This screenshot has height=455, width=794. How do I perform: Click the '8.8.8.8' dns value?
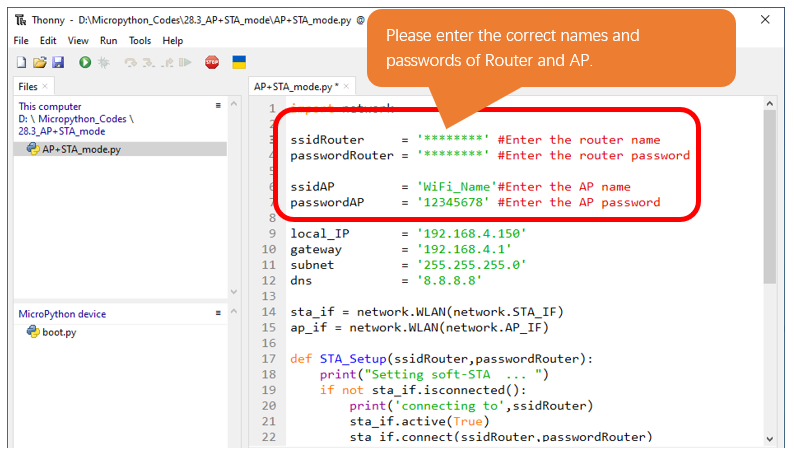pyautogui.click(x=449, y=280)
